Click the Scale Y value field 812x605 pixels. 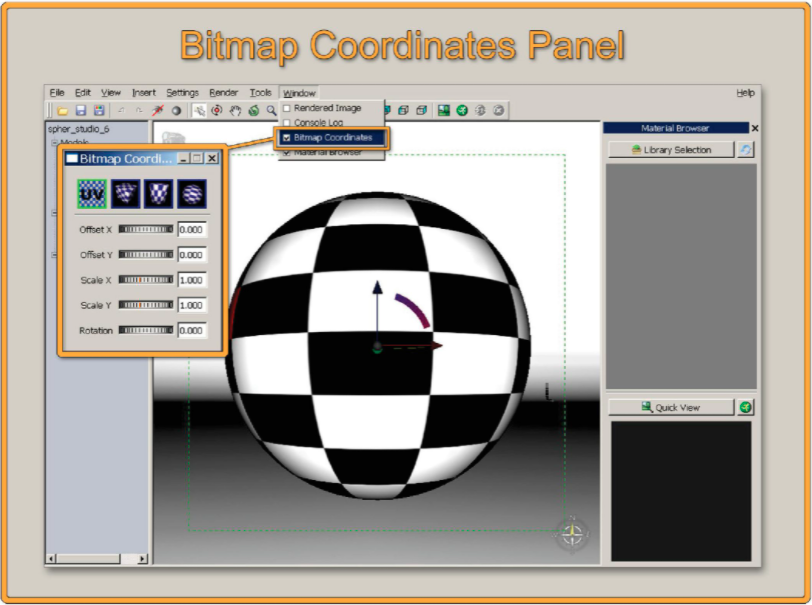pyautogui.click(x=192, y=305)
